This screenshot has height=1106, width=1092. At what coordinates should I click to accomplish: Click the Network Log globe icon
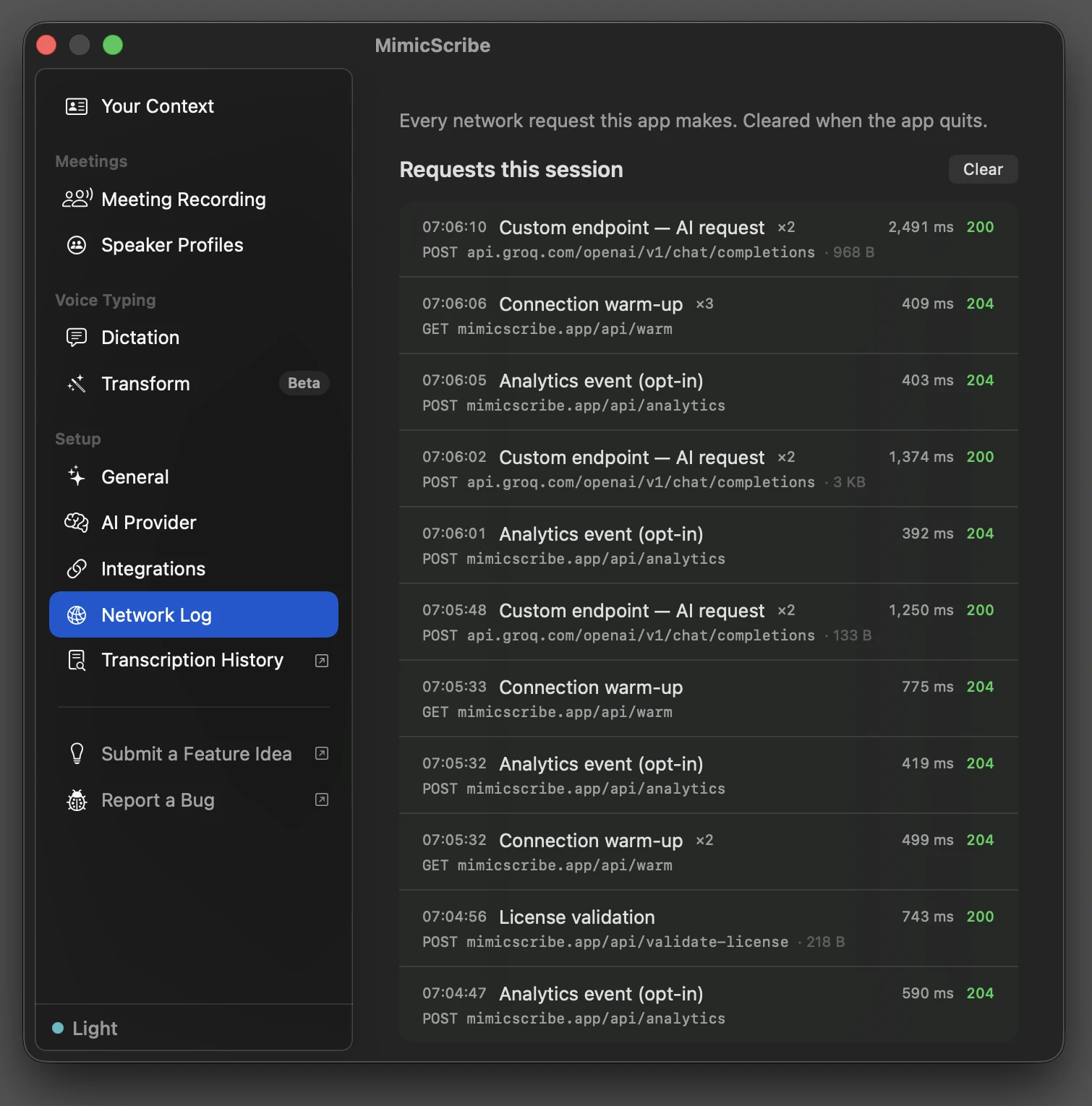pyautogui.click(x=77, y=615)
